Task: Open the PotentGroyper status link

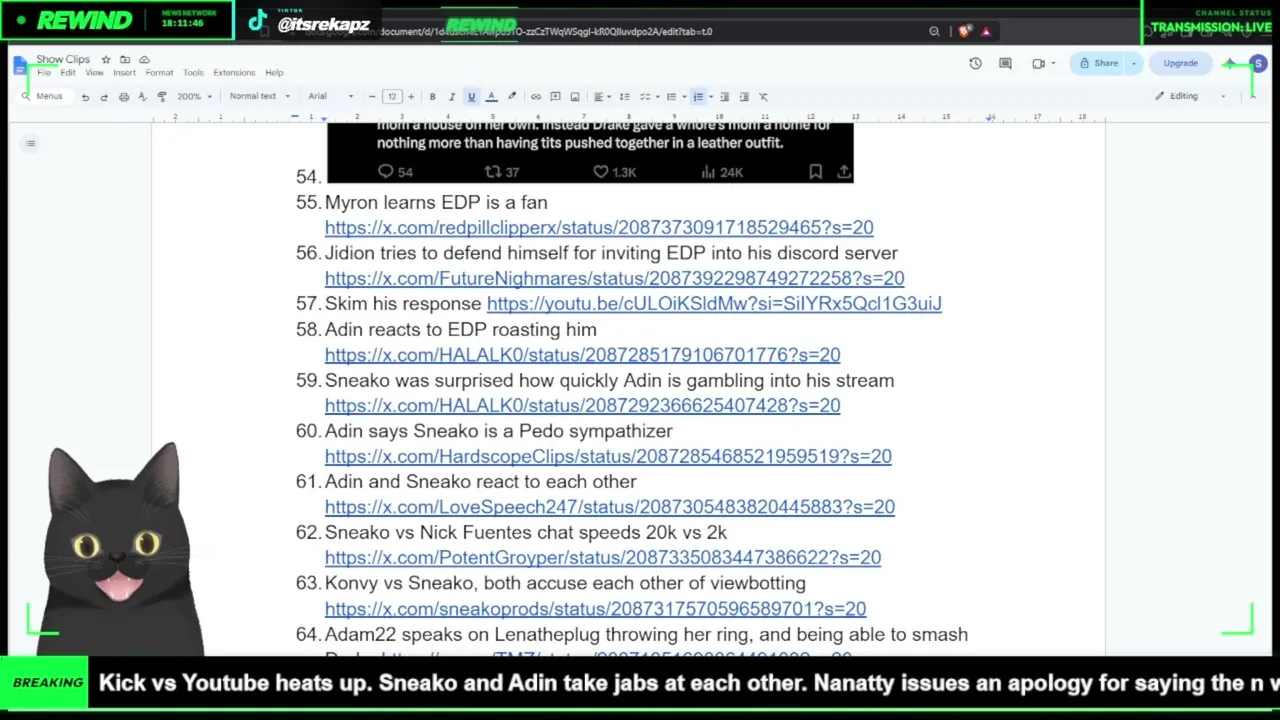Action: pos(603,558)
